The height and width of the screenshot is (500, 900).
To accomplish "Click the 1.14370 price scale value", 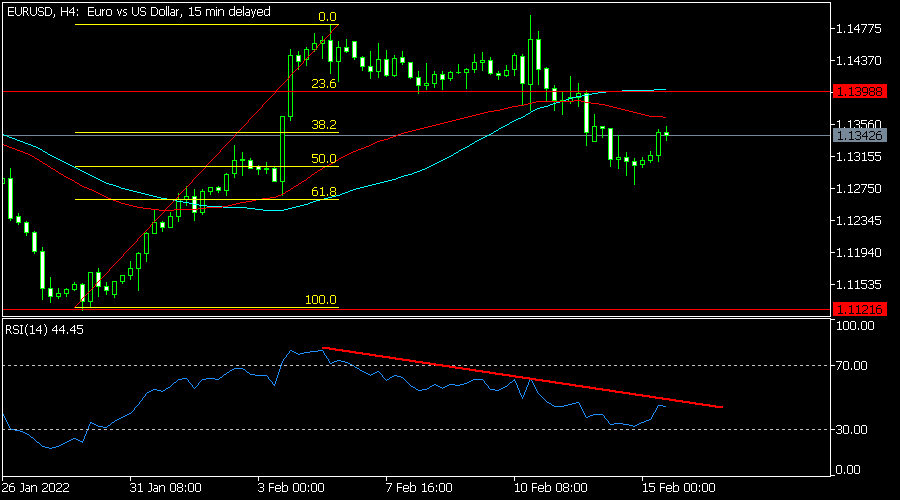I will tap(859, 60).
